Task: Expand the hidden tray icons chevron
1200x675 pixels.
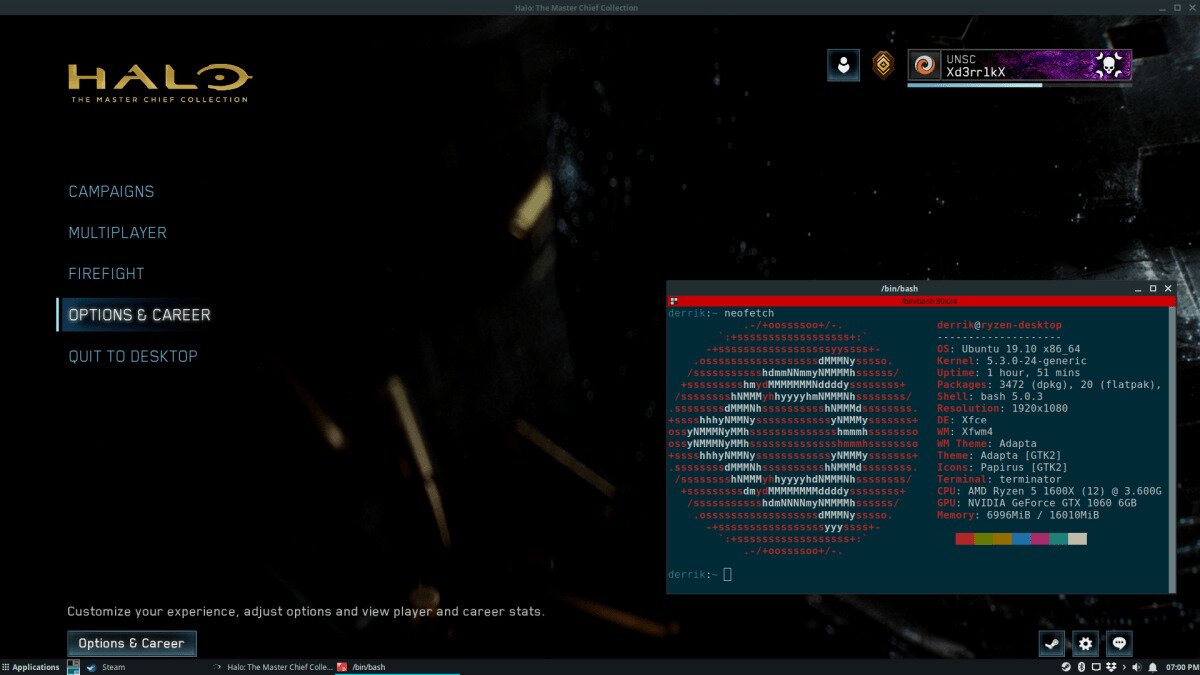Action: (x=1124, y=666)
